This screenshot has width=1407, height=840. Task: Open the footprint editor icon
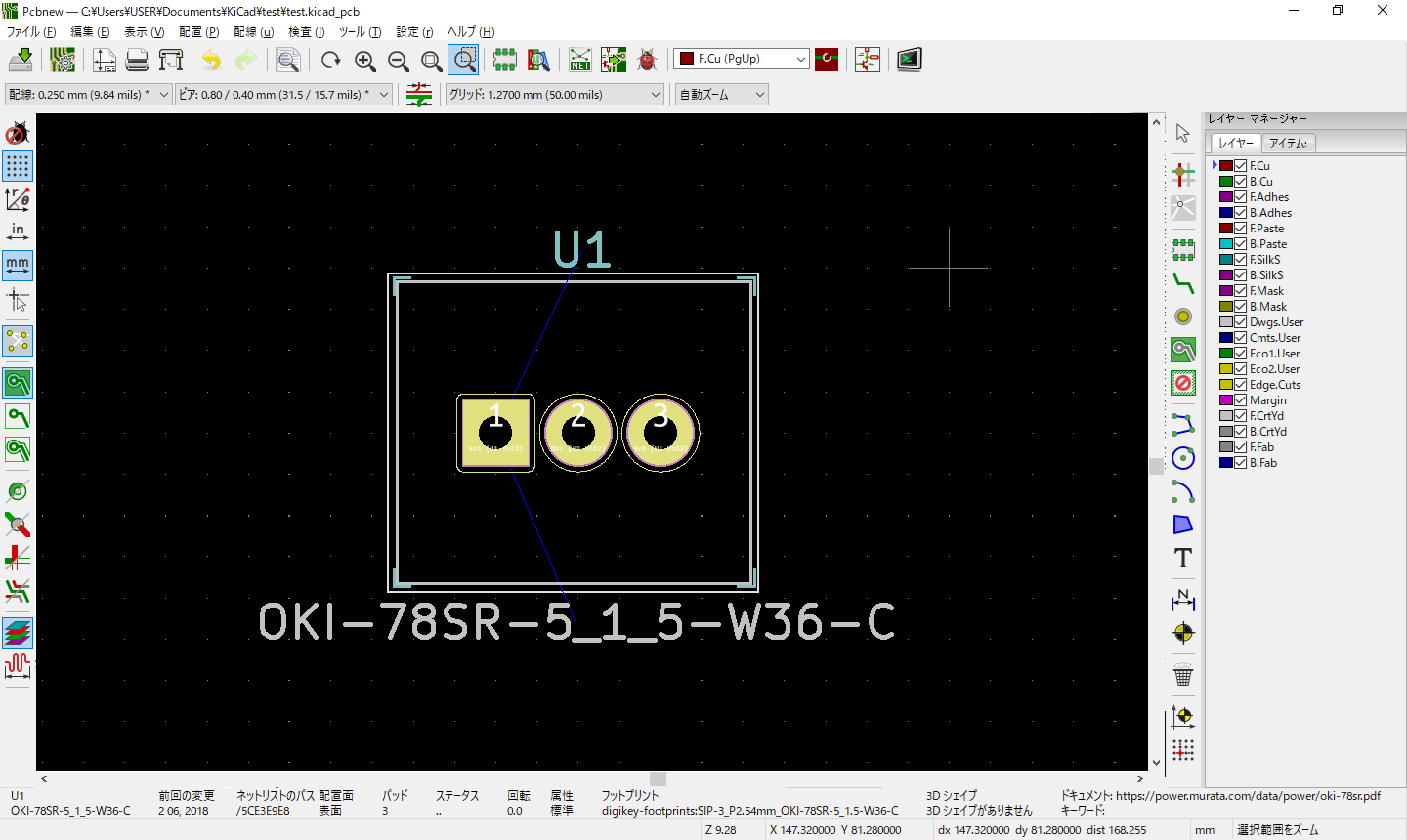pos(505,60)
